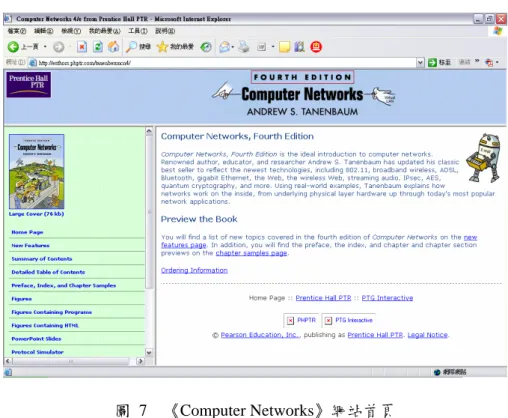This screenshot has height=418, width=508.
Task: Open the Pearson Education, Inc. link
Action: pyautogui.click(x=260, y=335)
